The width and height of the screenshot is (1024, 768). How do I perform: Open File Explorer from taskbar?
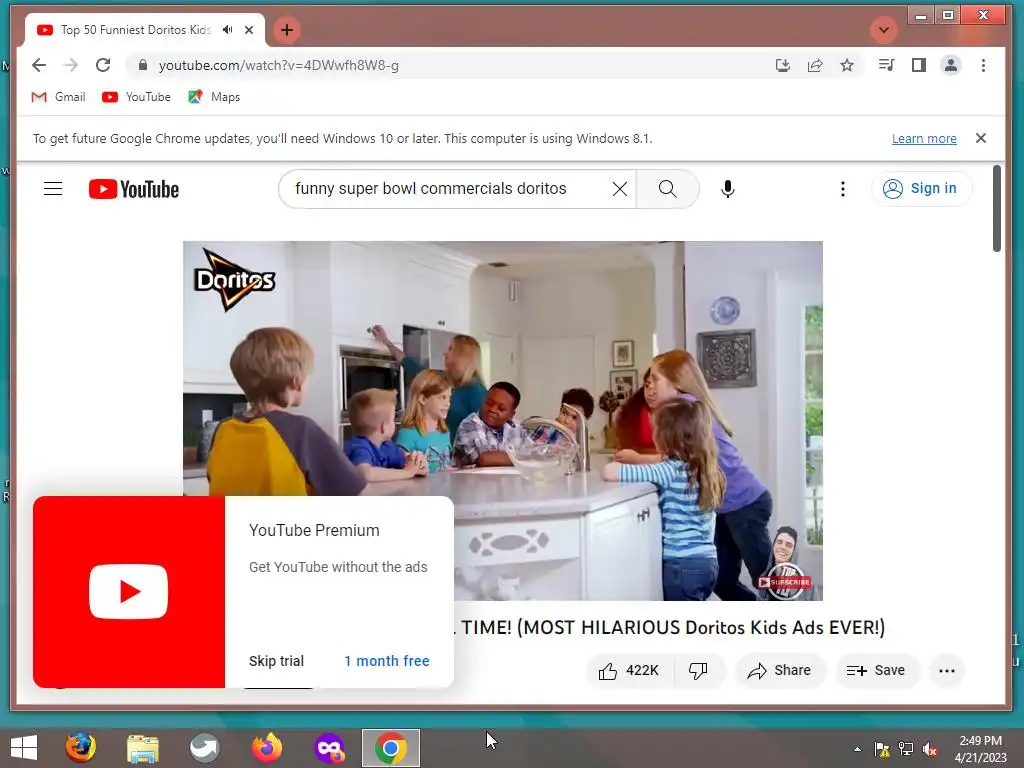pyautogui.click(x=142, y=748)
